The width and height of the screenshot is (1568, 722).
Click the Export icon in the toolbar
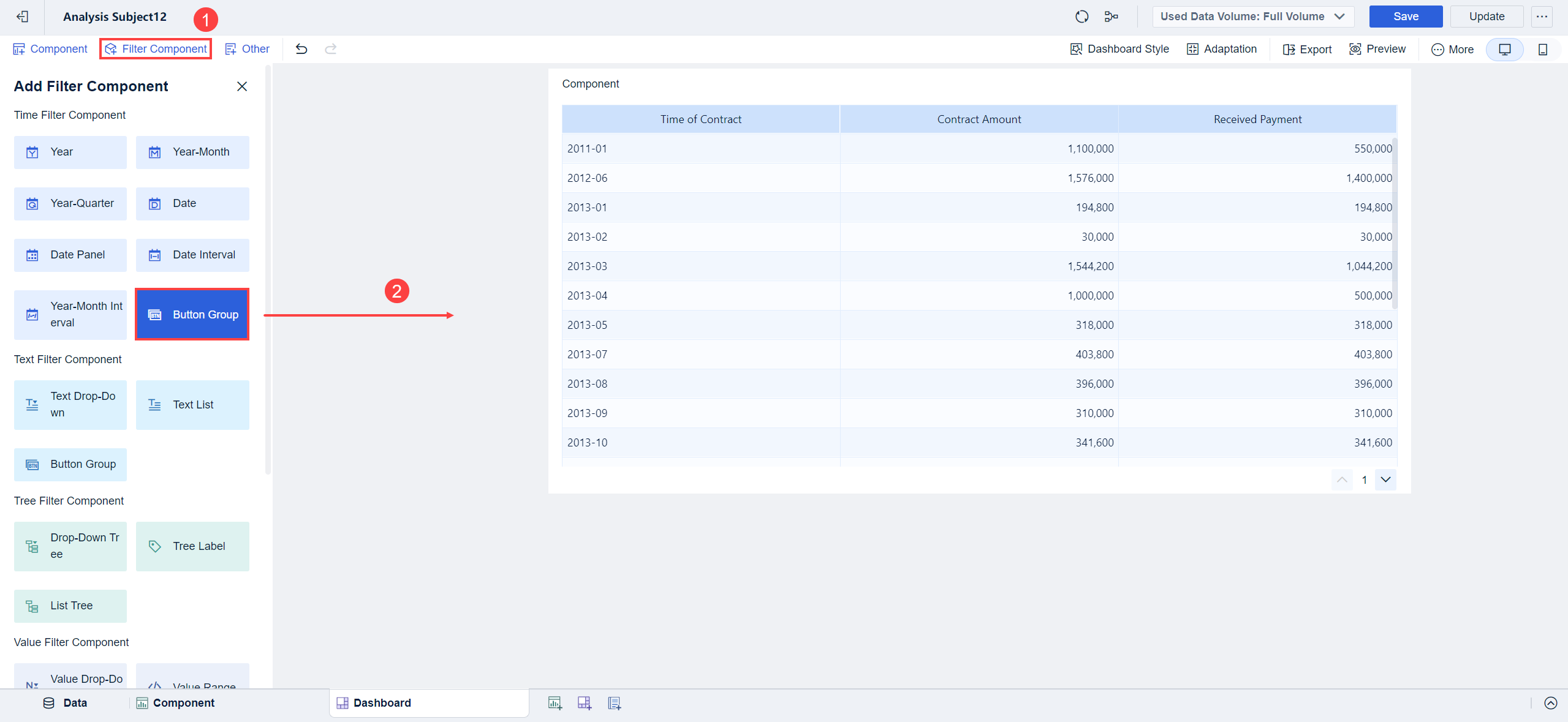click(1306, 49)
